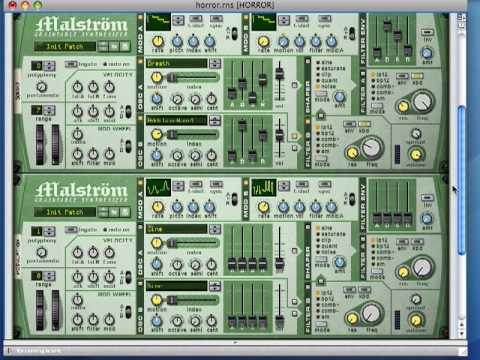The height and width of the screenshot is (360, 480).
Task: Click Mod A curve display on upper Malström
Action: tap(158, 21)
